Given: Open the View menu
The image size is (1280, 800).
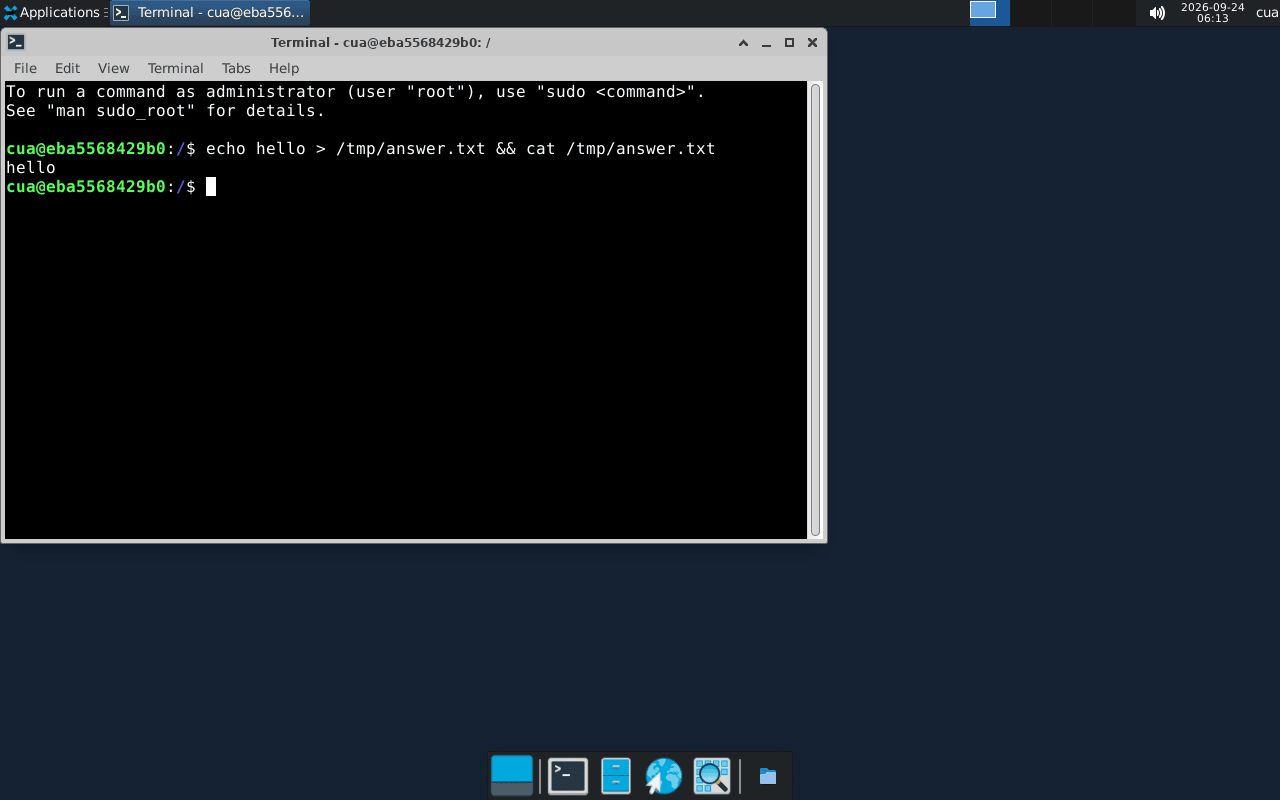Looking at the screenshot, I should 113,68.
